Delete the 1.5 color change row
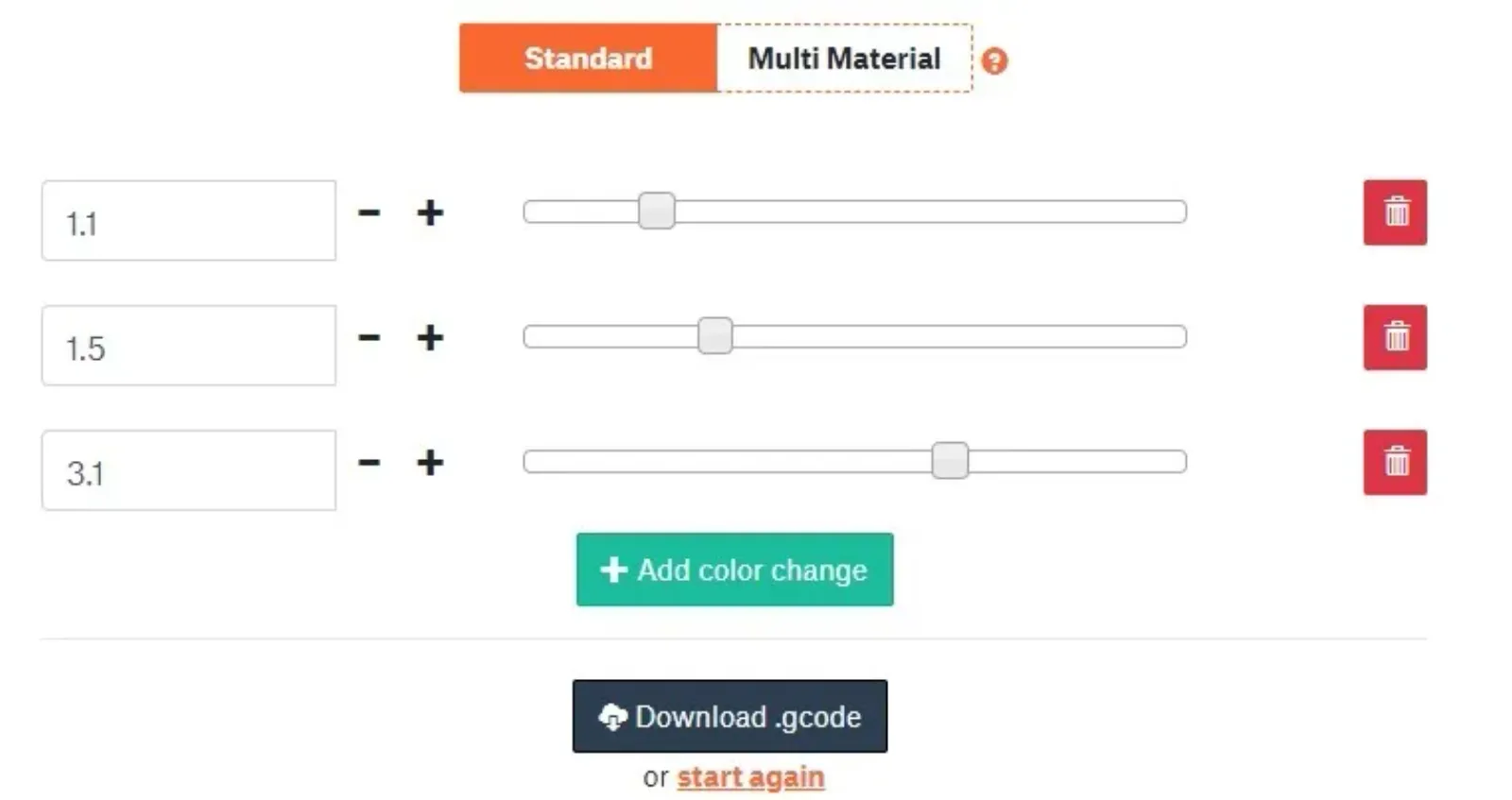This screenshot has width=1512, height=800. click(1395, 337)
